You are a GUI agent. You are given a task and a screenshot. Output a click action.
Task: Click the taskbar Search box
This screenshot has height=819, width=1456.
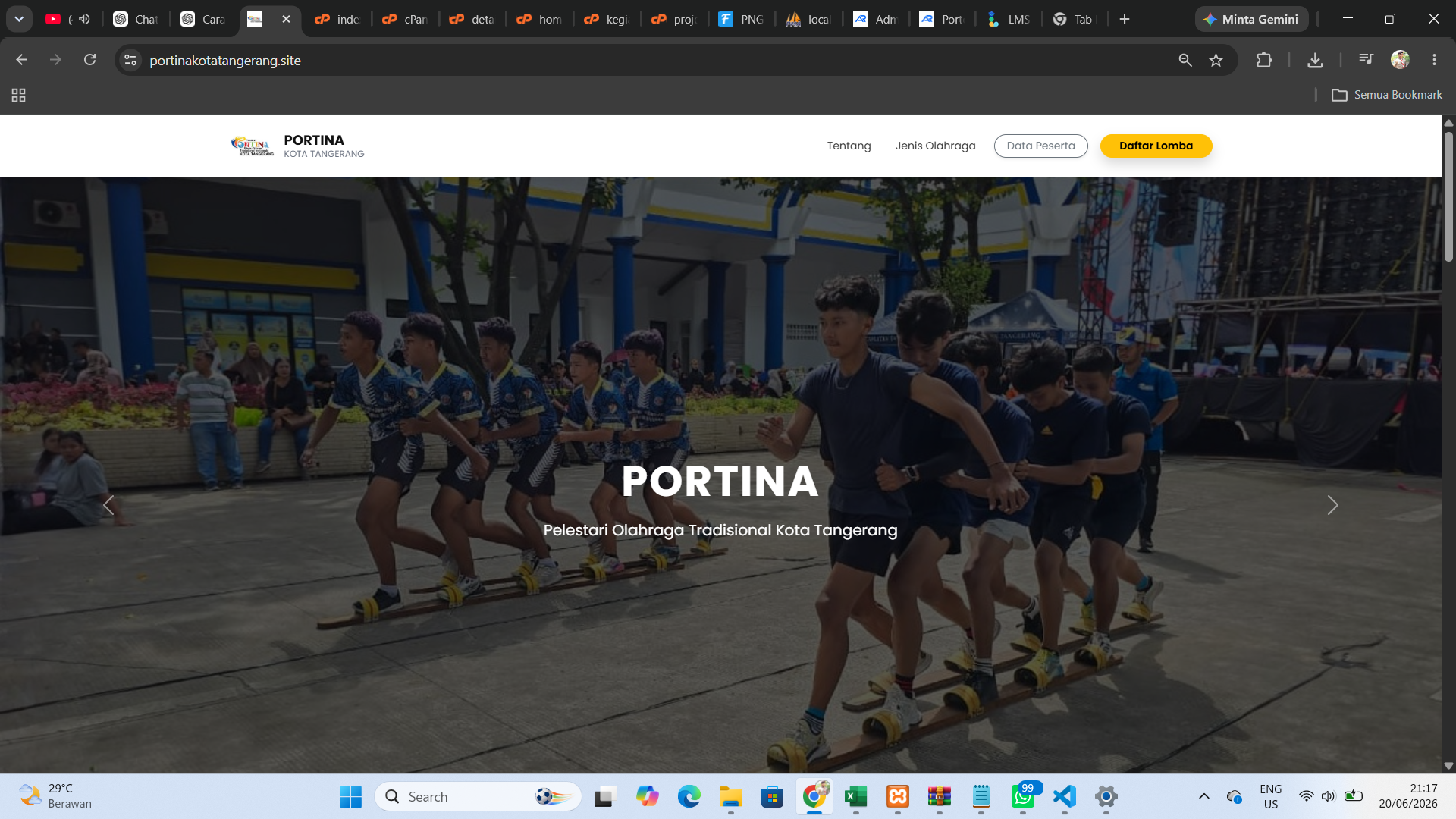[478, 796]
